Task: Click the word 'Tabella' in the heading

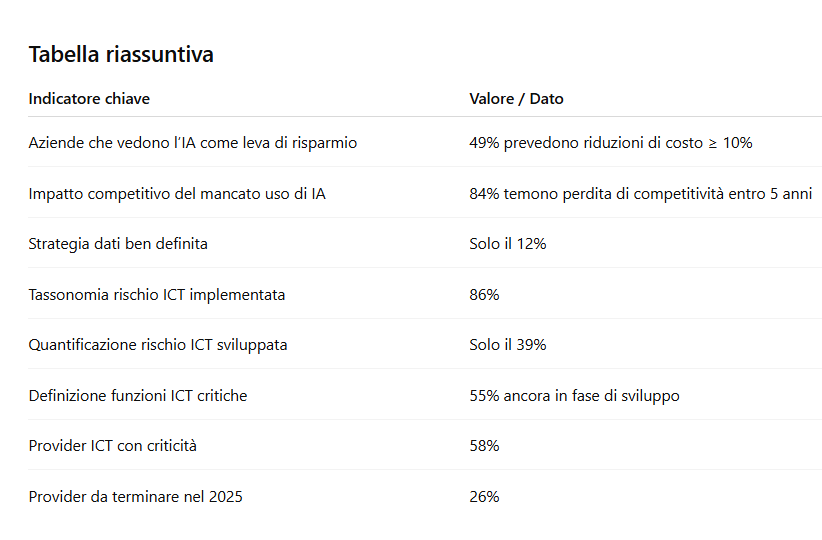Action: (64, 55)
